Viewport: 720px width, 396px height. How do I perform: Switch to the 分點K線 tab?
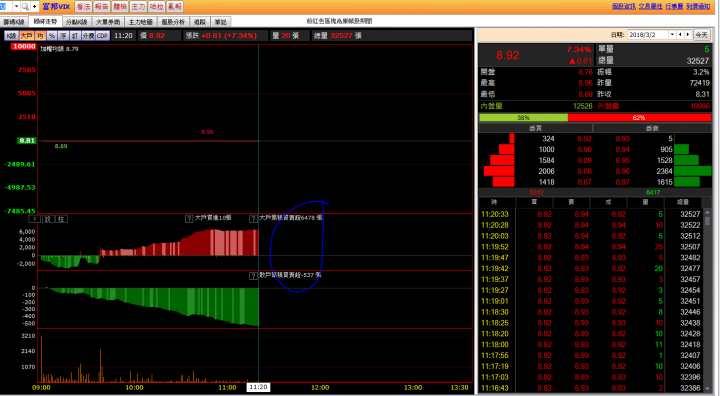[x=76, y=22]
